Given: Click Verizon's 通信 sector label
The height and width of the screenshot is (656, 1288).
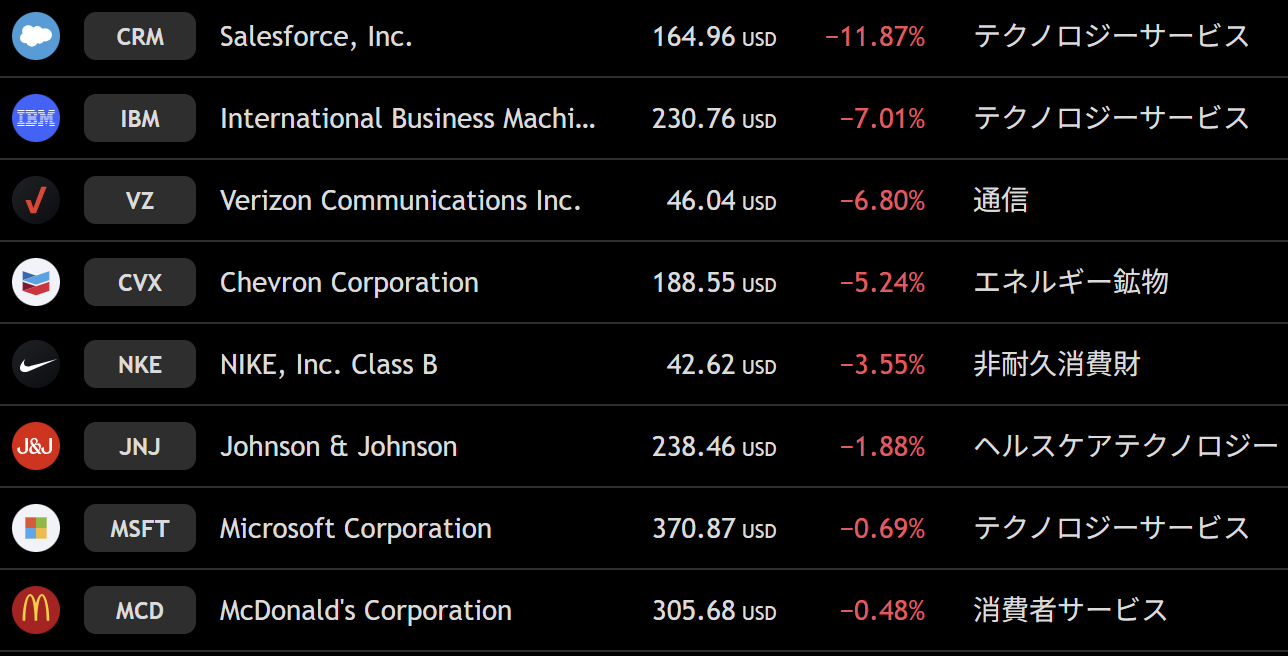Looking at the screenshot, I should 1000,201.
